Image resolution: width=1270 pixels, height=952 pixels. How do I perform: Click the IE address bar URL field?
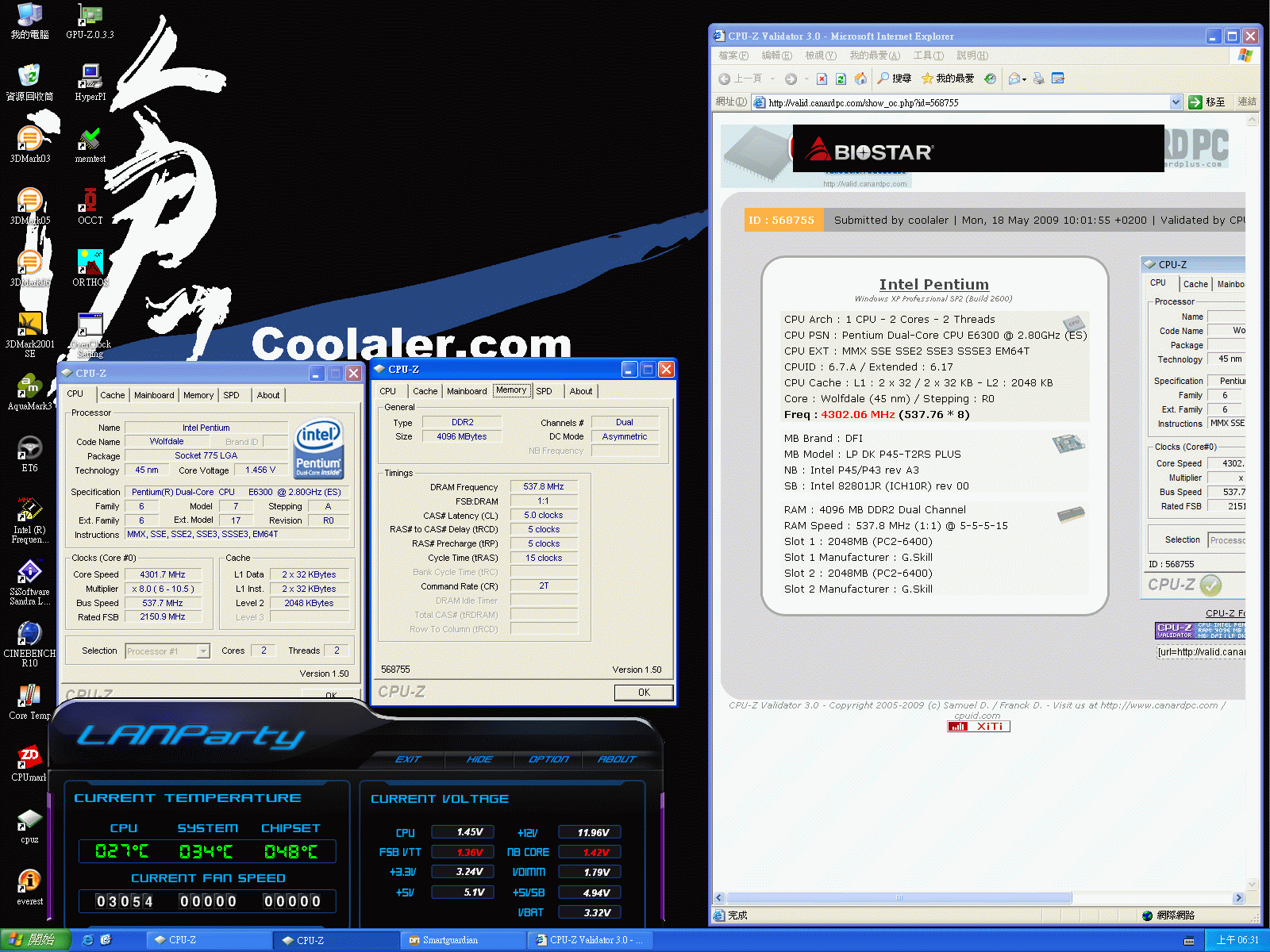967,102
